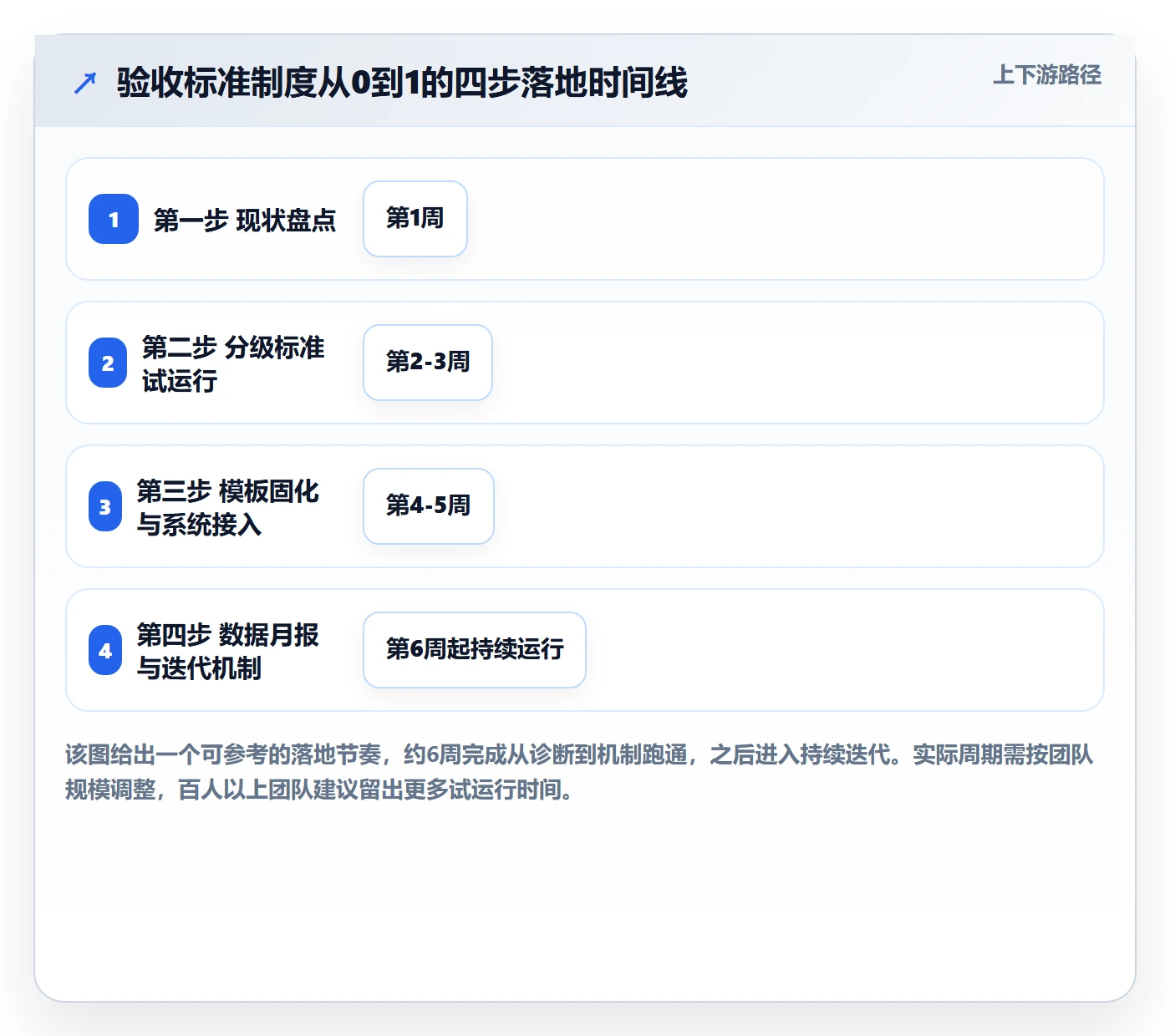Click the 第三步 模板固化与系统接入 step label
Viewport: 1170px width, 1036px height.
228,507
